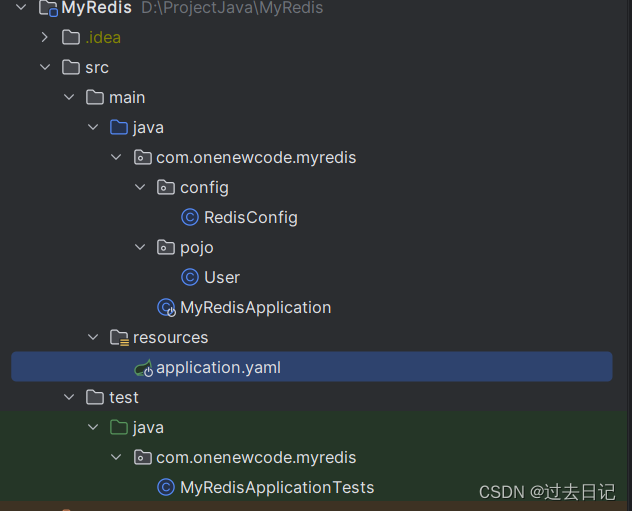
Task: Select application.yaml in the project tree
Action: coord(218,367)
